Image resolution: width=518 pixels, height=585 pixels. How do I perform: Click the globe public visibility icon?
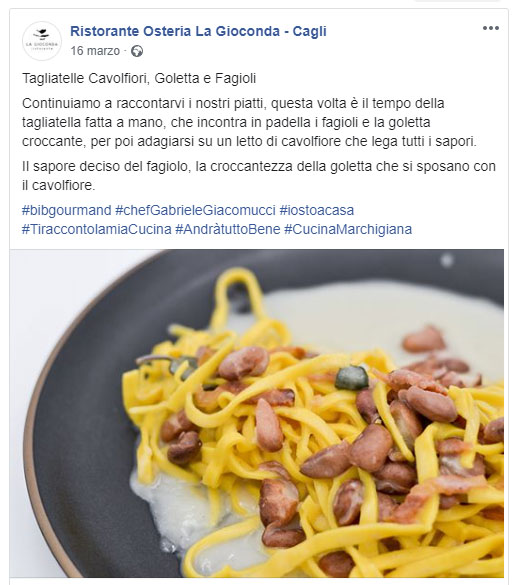(137, 51)
